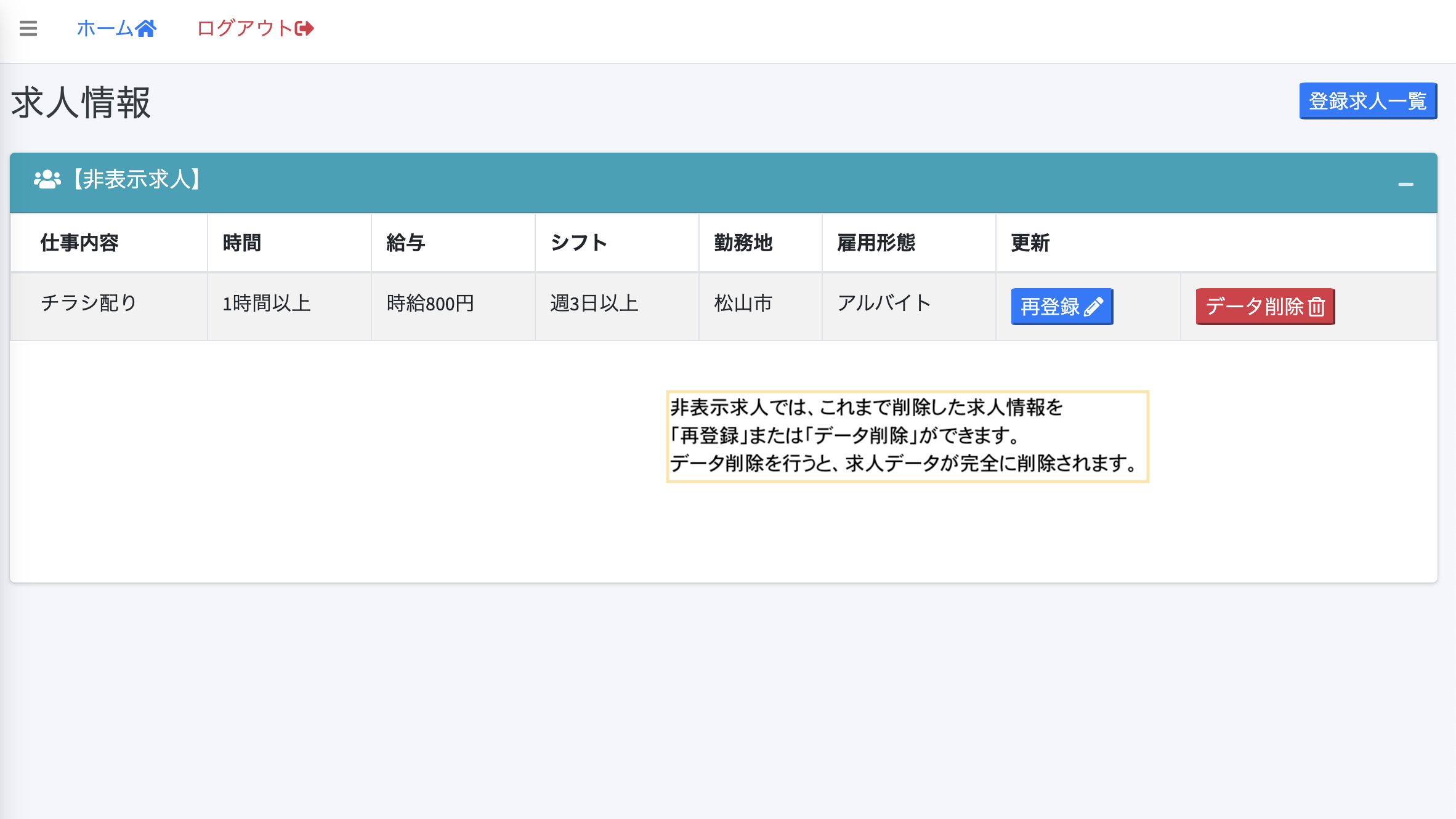Collapse the 非表示求人 panel with minus icon
The width and height of the screenshot is (1456, 819).
coord(1405,184)
